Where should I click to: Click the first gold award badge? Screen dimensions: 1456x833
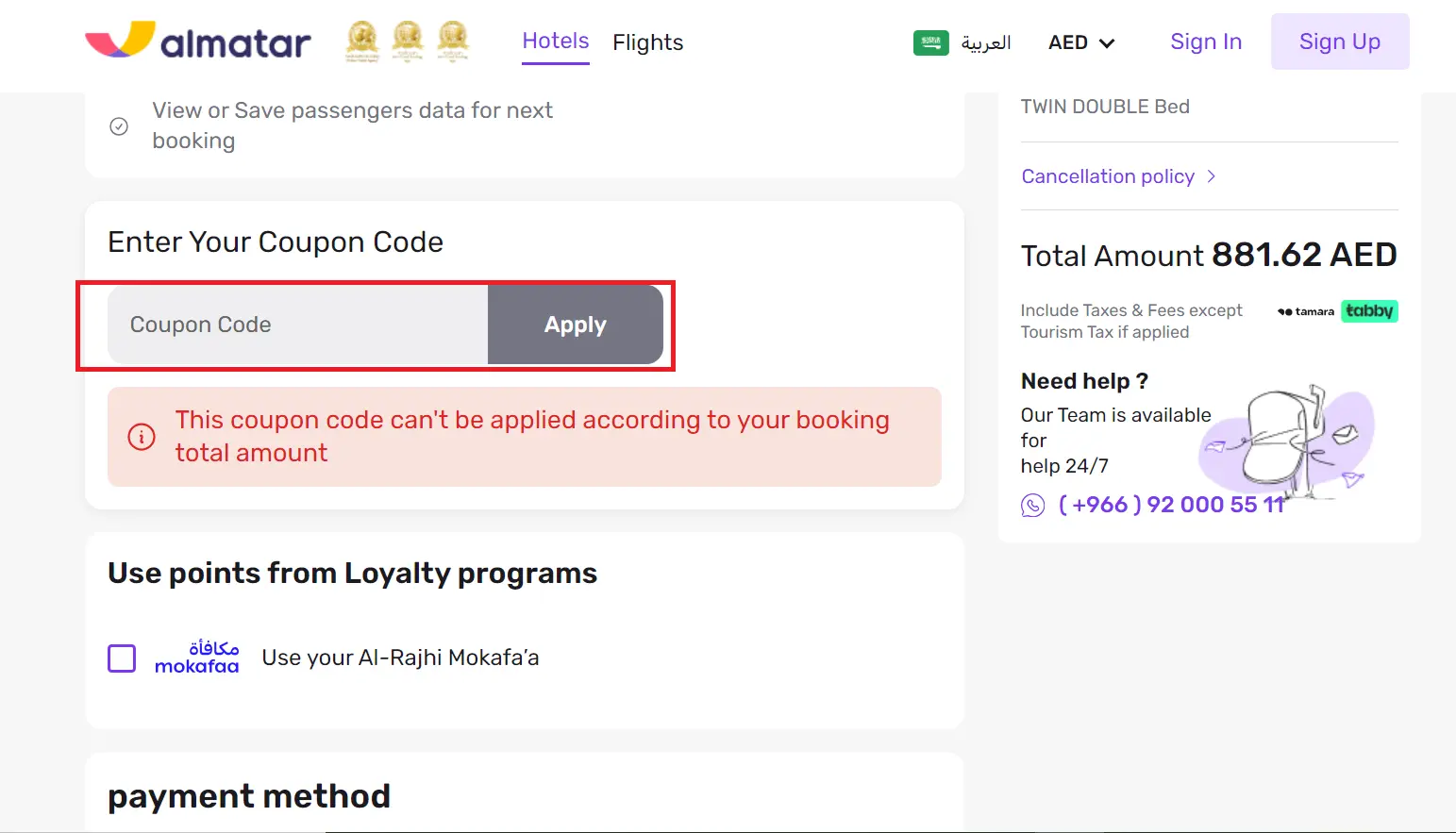(360, 42)
